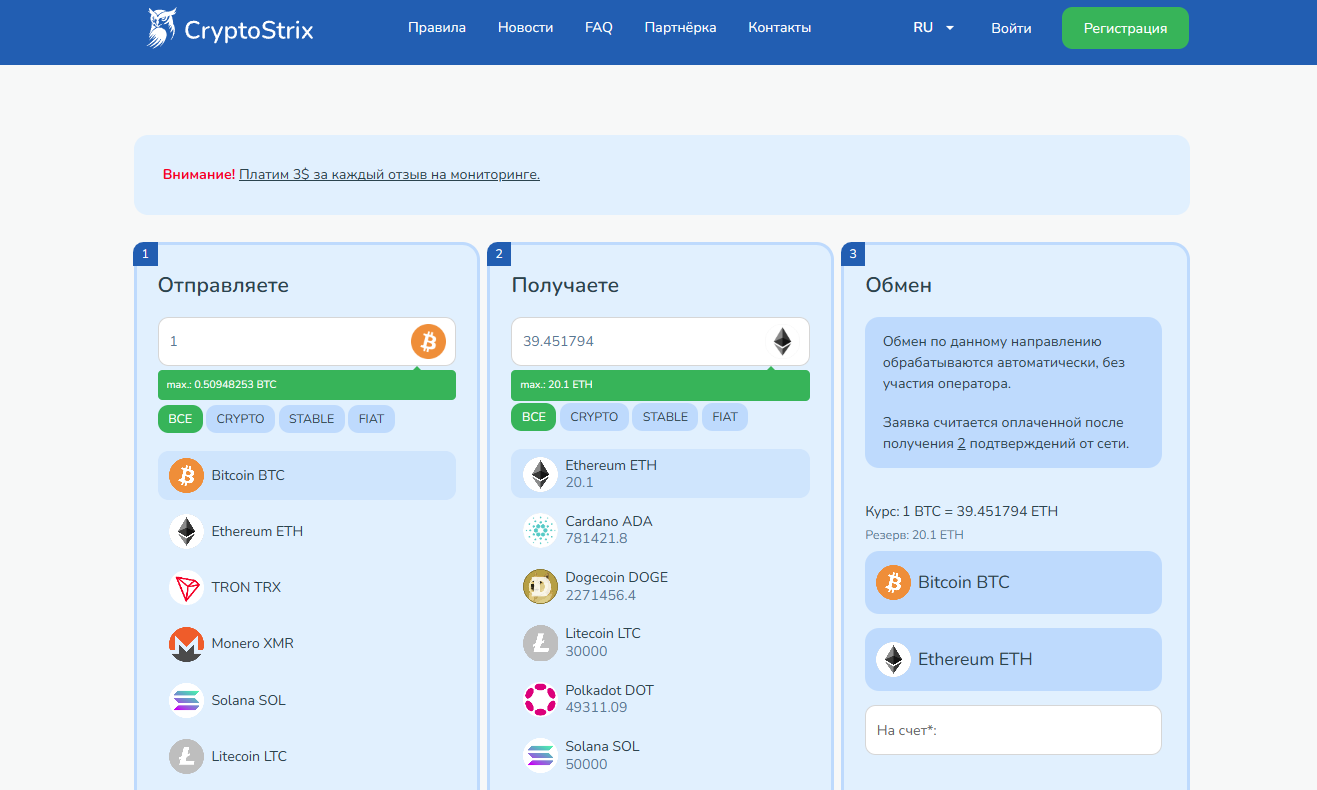Image resolution: width=1317 pixels, height=790 pixels.
Task: Click Отправляете column heading
Action: (223, 285)
